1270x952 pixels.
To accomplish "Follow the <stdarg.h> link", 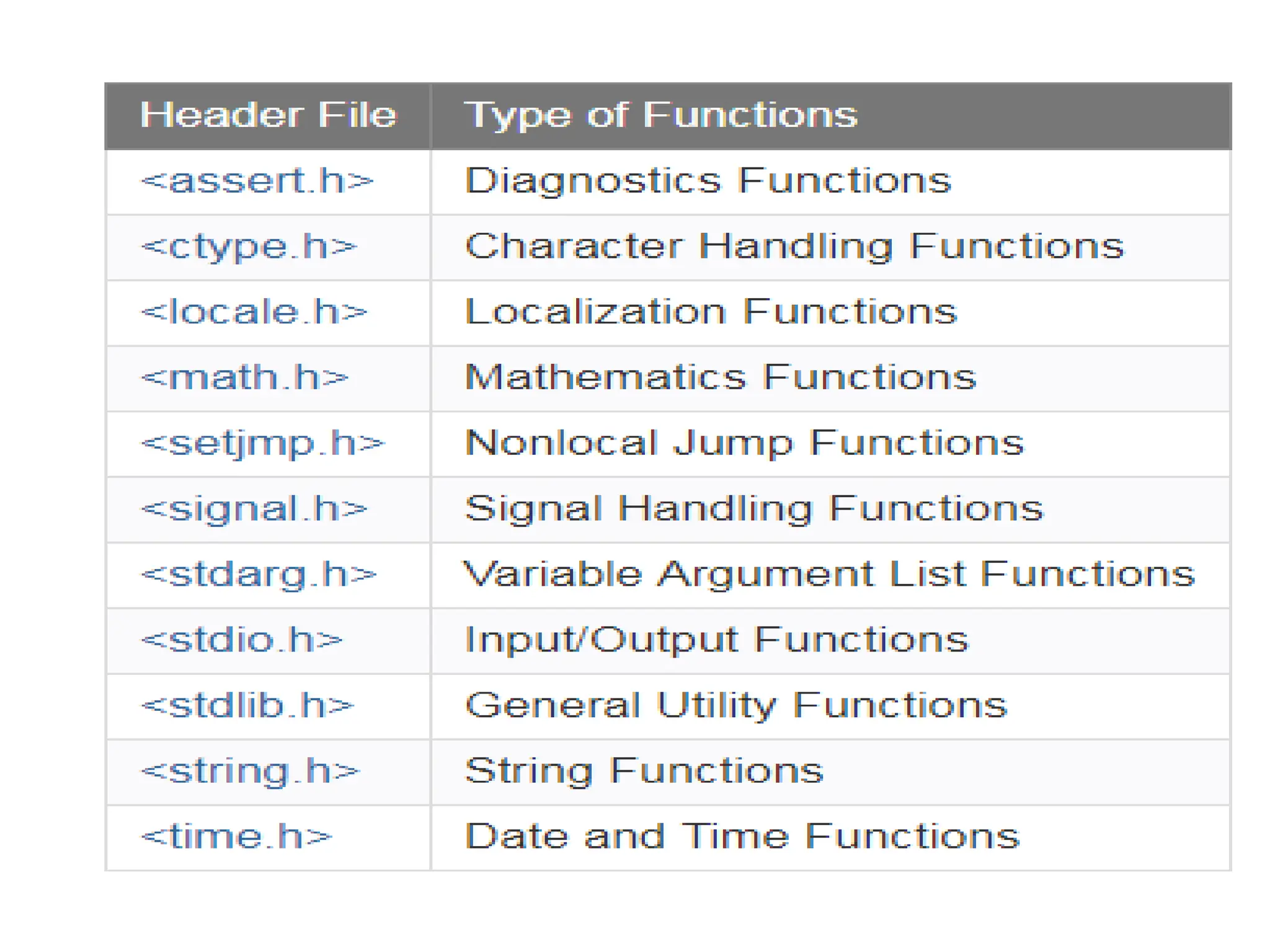I will (259, 575).
